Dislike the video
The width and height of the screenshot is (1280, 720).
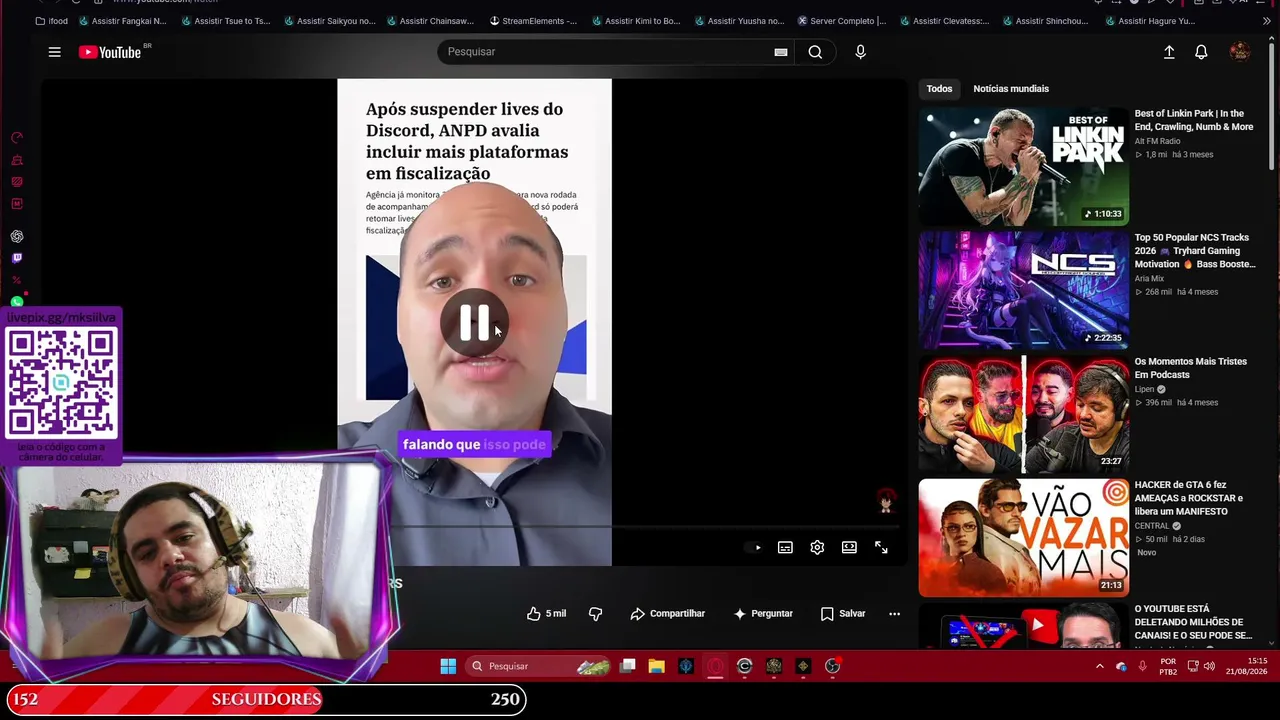[595, 614]
